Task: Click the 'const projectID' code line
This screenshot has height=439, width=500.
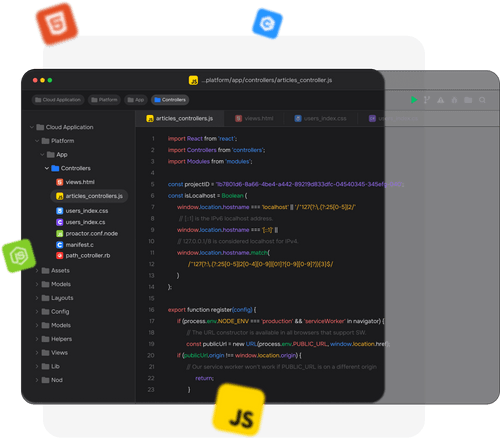Action: click(285, 184)
